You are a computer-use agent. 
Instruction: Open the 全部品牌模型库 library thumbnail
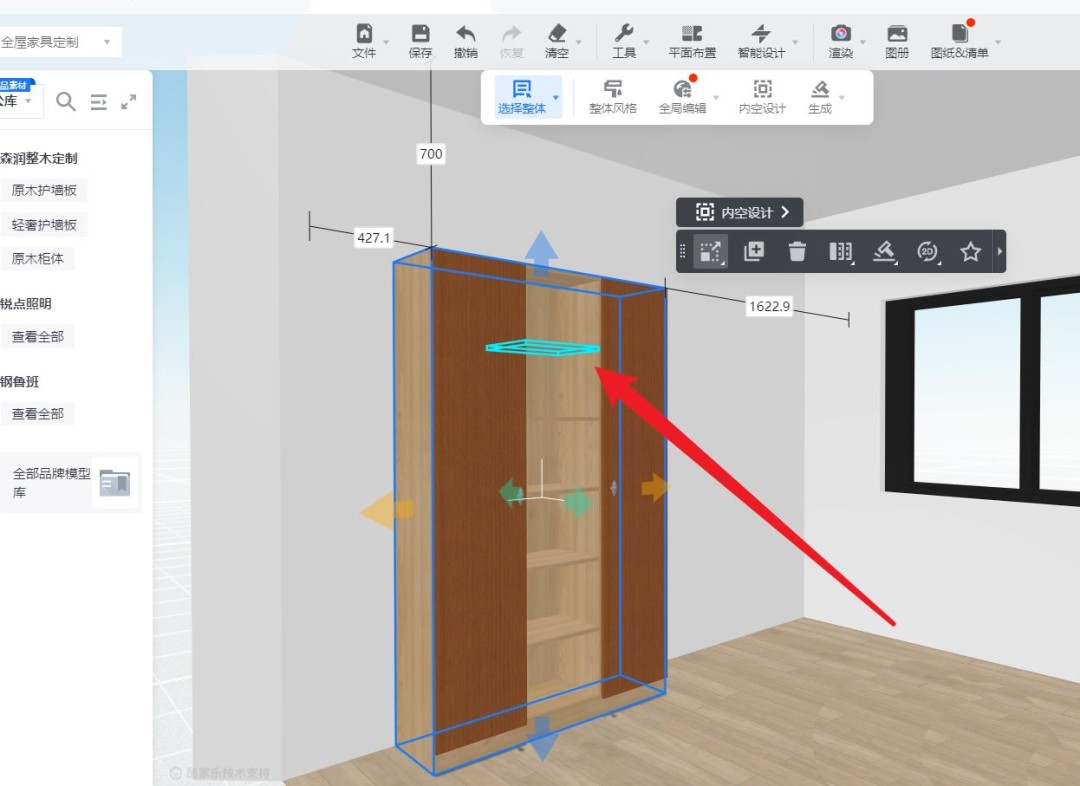115,483
